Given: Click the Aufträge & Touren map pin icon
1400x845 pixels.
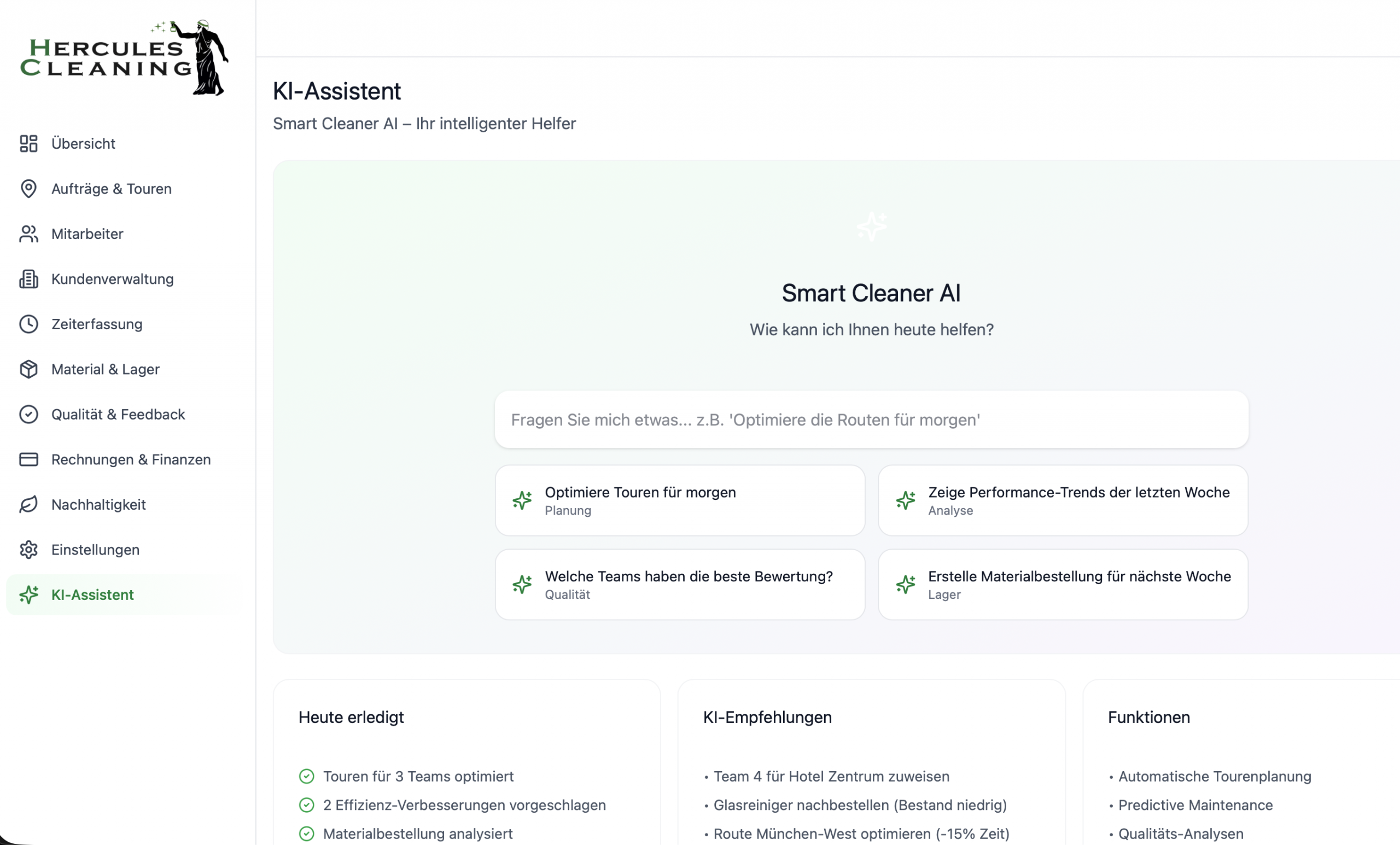Looking at the screenshot, I should (x=28, y=189).
